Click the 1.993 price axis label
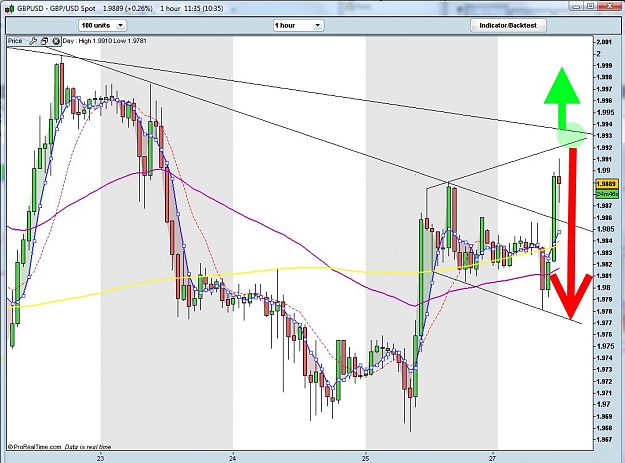 [x=604, y=136]
